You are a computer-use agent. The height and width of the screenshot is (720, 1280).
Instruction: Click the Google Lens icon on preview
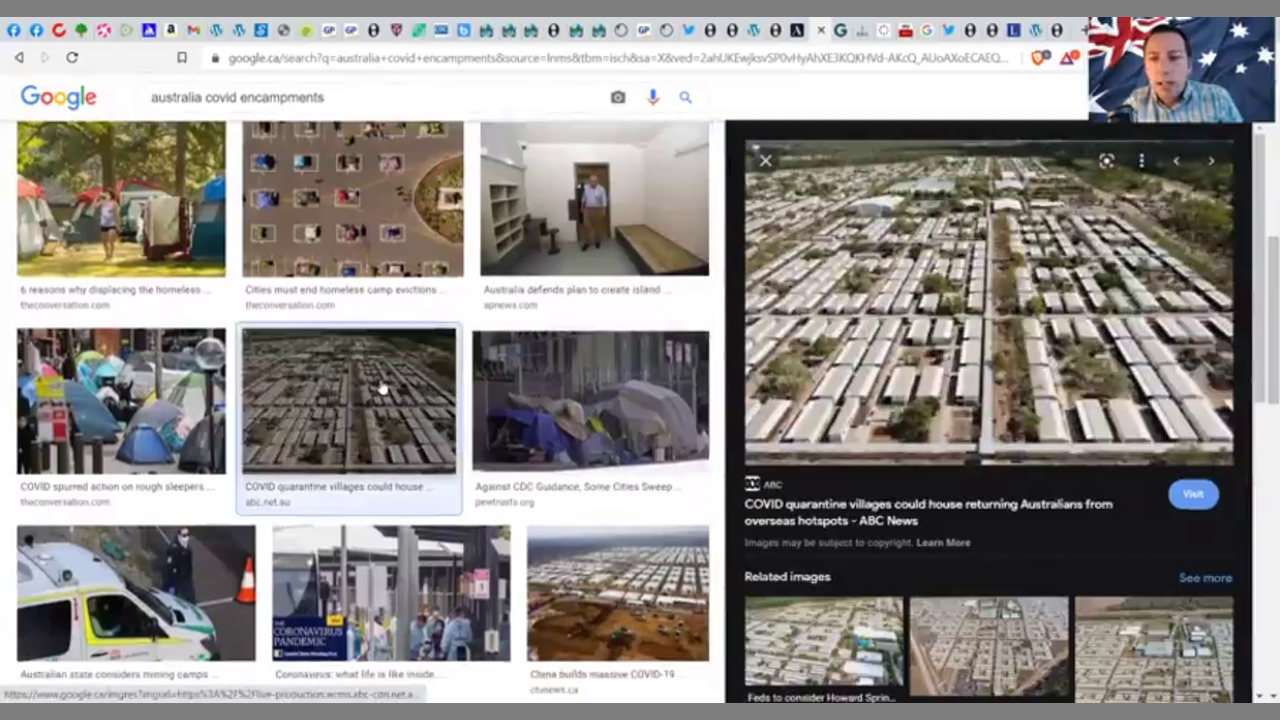(1106, 161)
